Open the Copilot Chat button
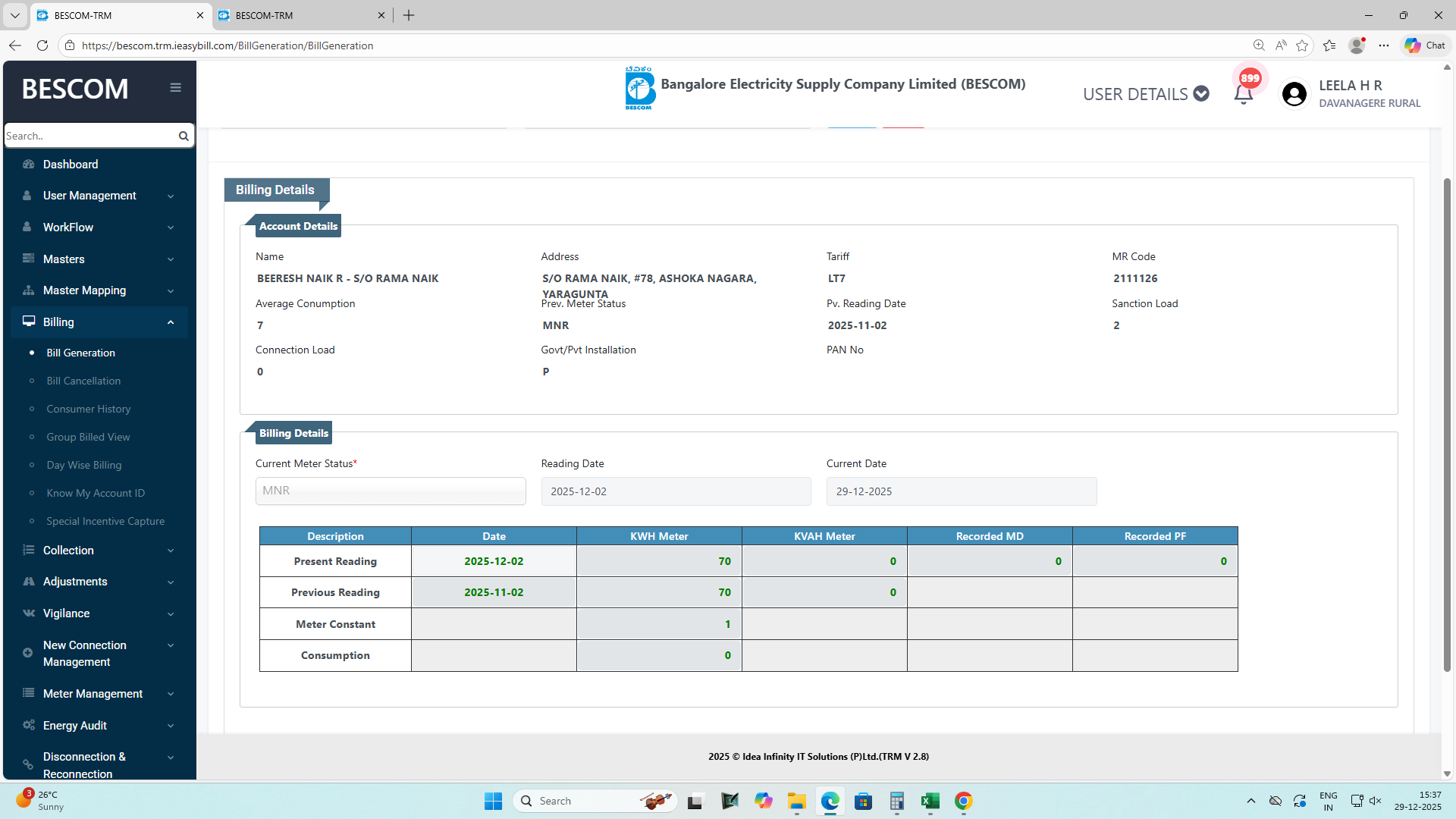This screenshot has height=819, width=1456. [x=1425, y=45]
